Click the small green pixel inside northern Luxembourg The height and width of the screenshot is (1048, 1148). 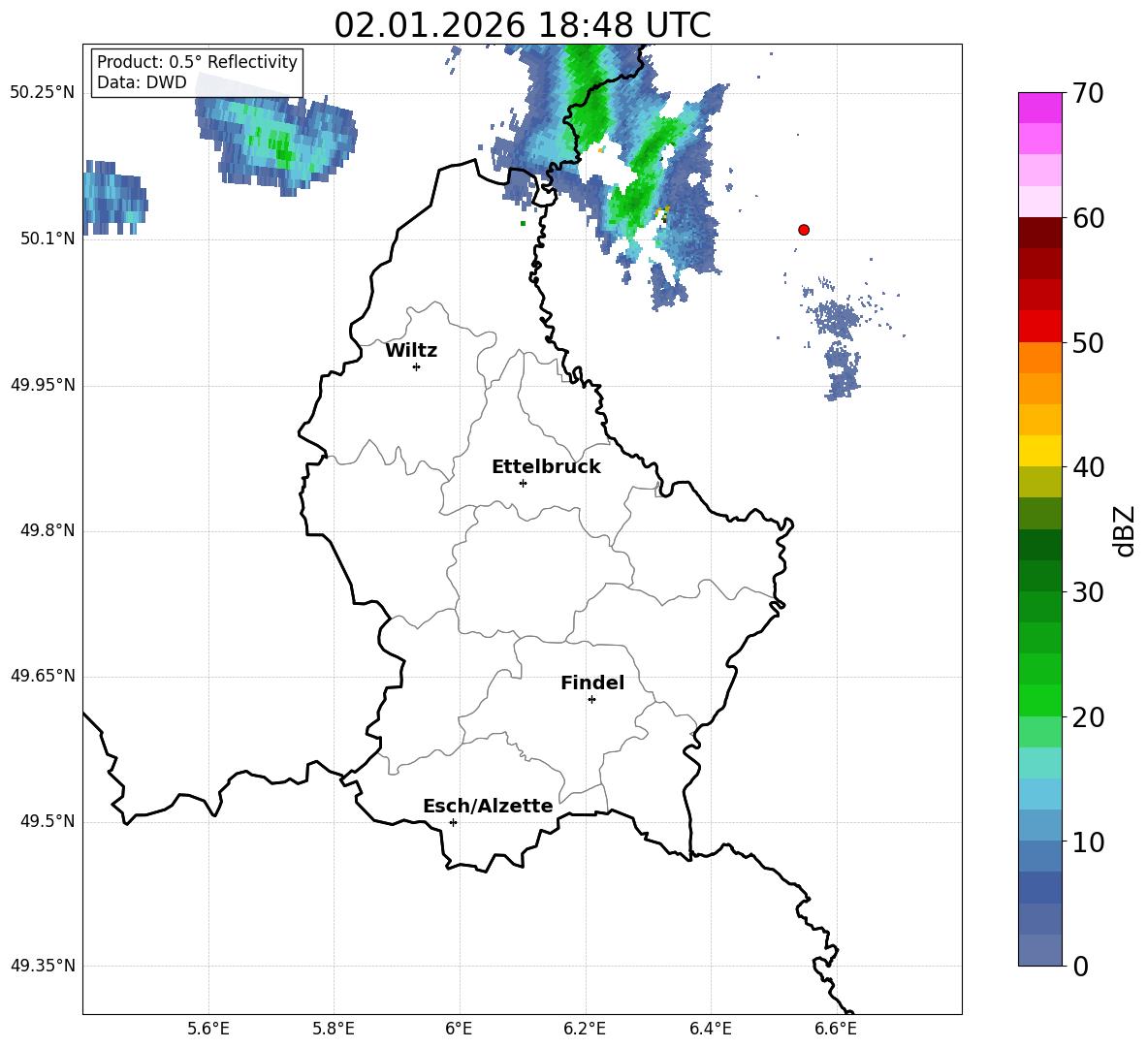523,223
